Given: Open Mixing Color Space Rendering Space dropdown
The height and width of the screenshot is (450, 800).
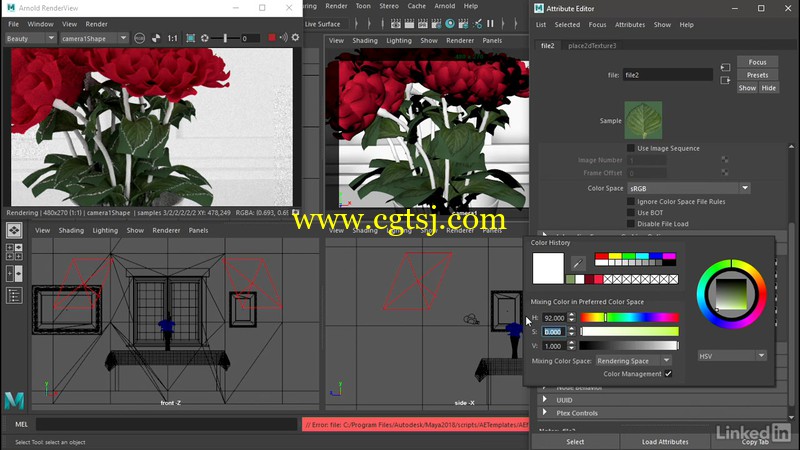Looking at the screenshot, I should coord(633,361).
